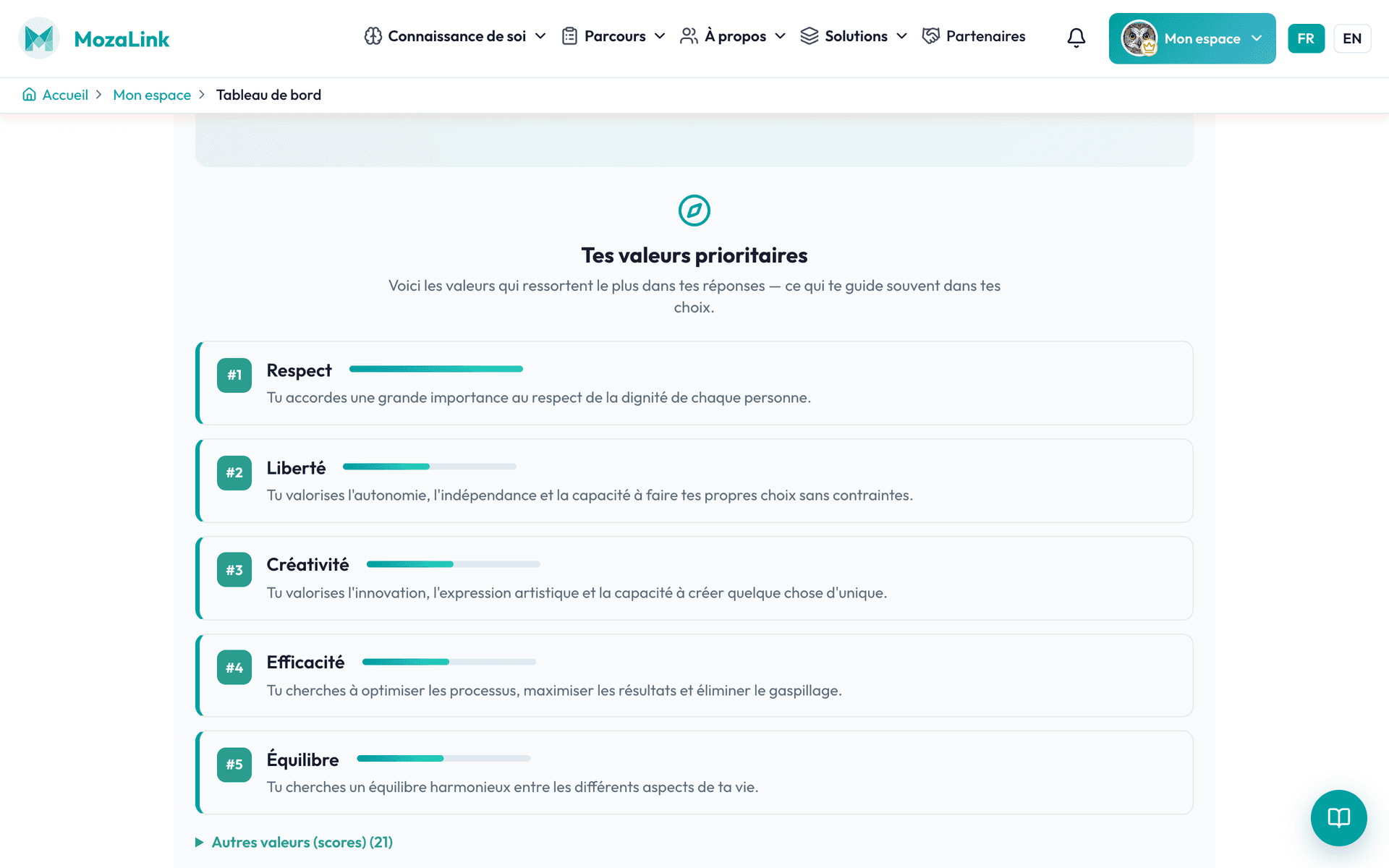Click the #2 rank badge for Liberté
This screenshot has height=868, width=1389.
[234, 473]
